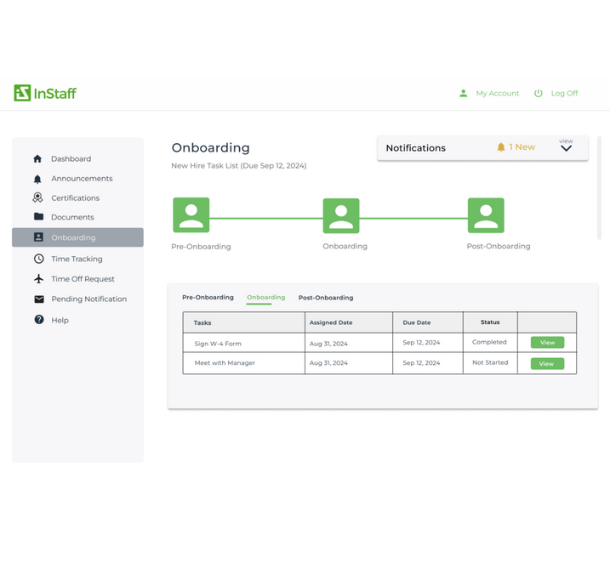The width and height of the screenshot is (610, 582).
Task: Click the Help question mark icon
Action: (38, 320)
